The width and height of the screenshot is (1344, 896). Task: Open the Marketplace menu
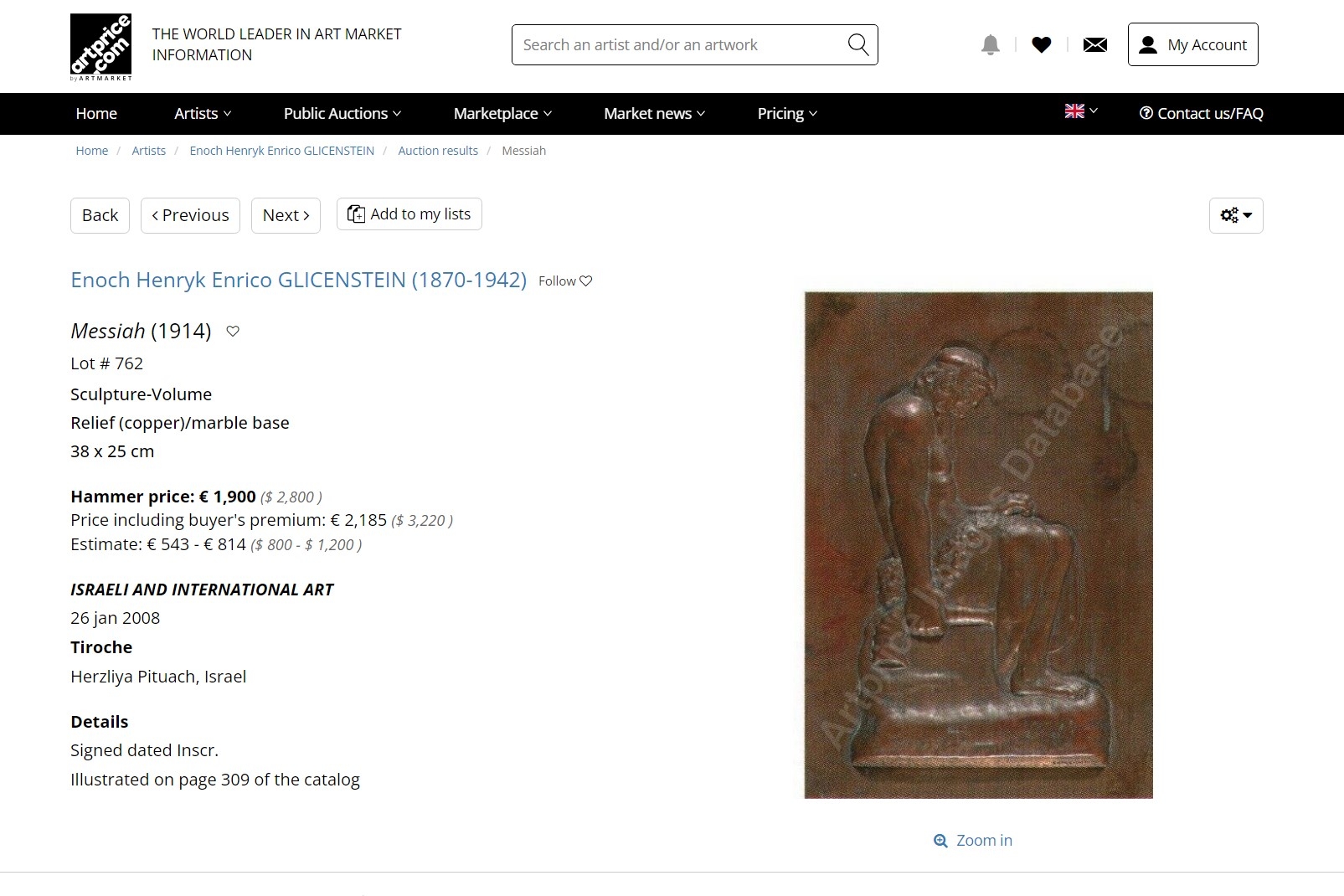pos(502,113)
